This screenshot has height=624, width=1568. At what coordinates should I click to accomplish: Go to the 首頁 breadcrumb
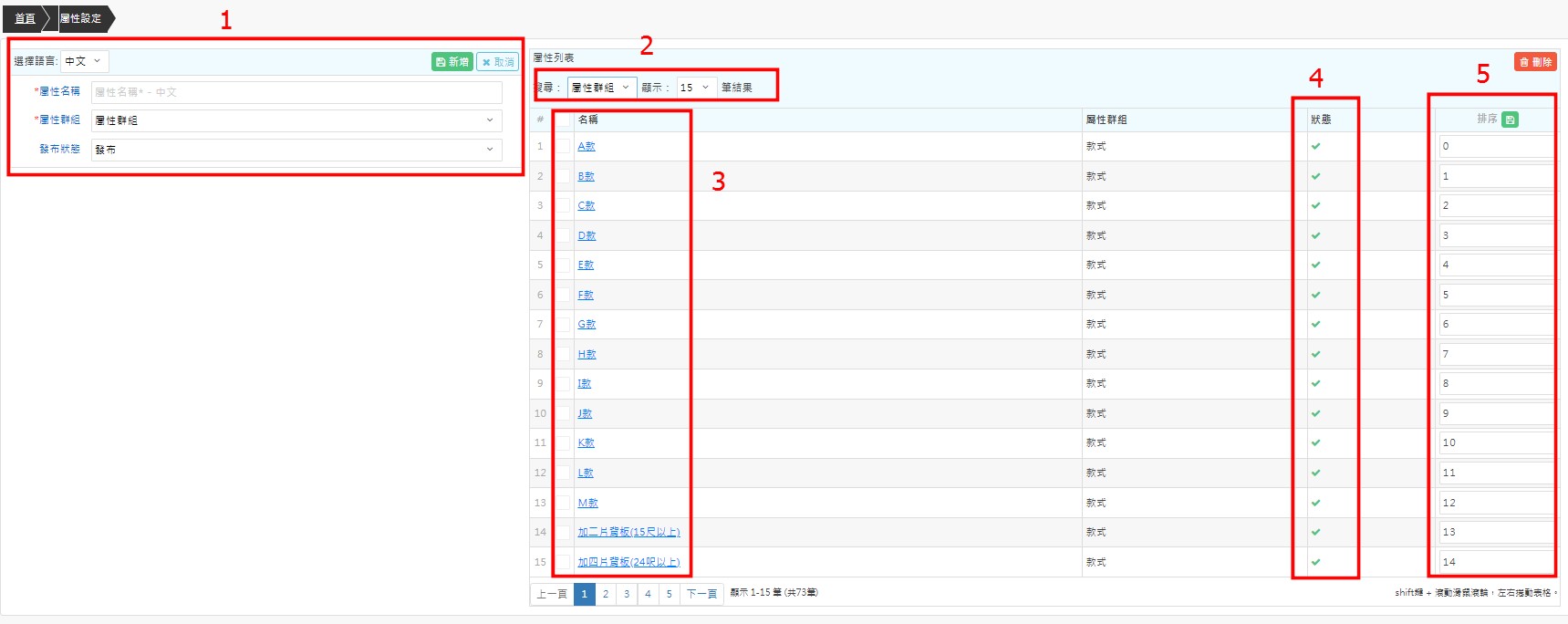click(x=25, y=18)
